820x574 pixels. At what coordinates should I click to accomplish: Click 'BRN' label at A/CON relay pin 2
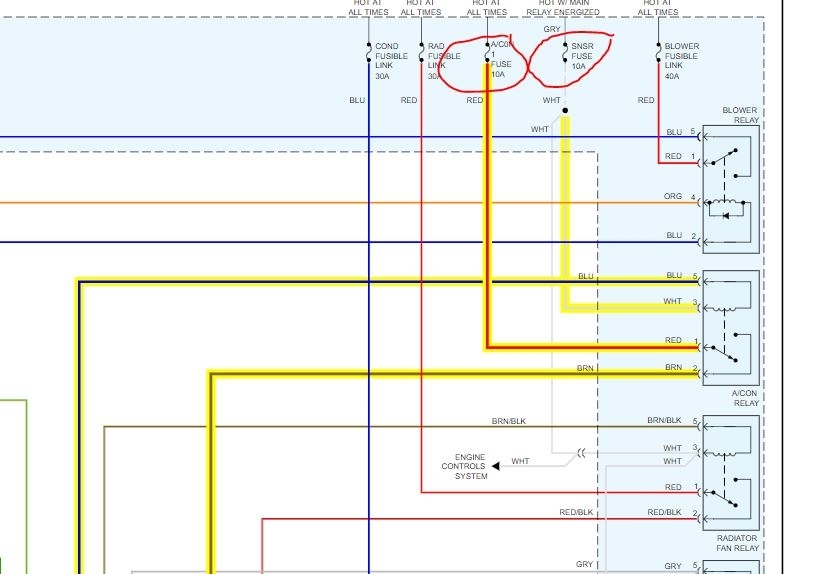(x=674, y=367)
